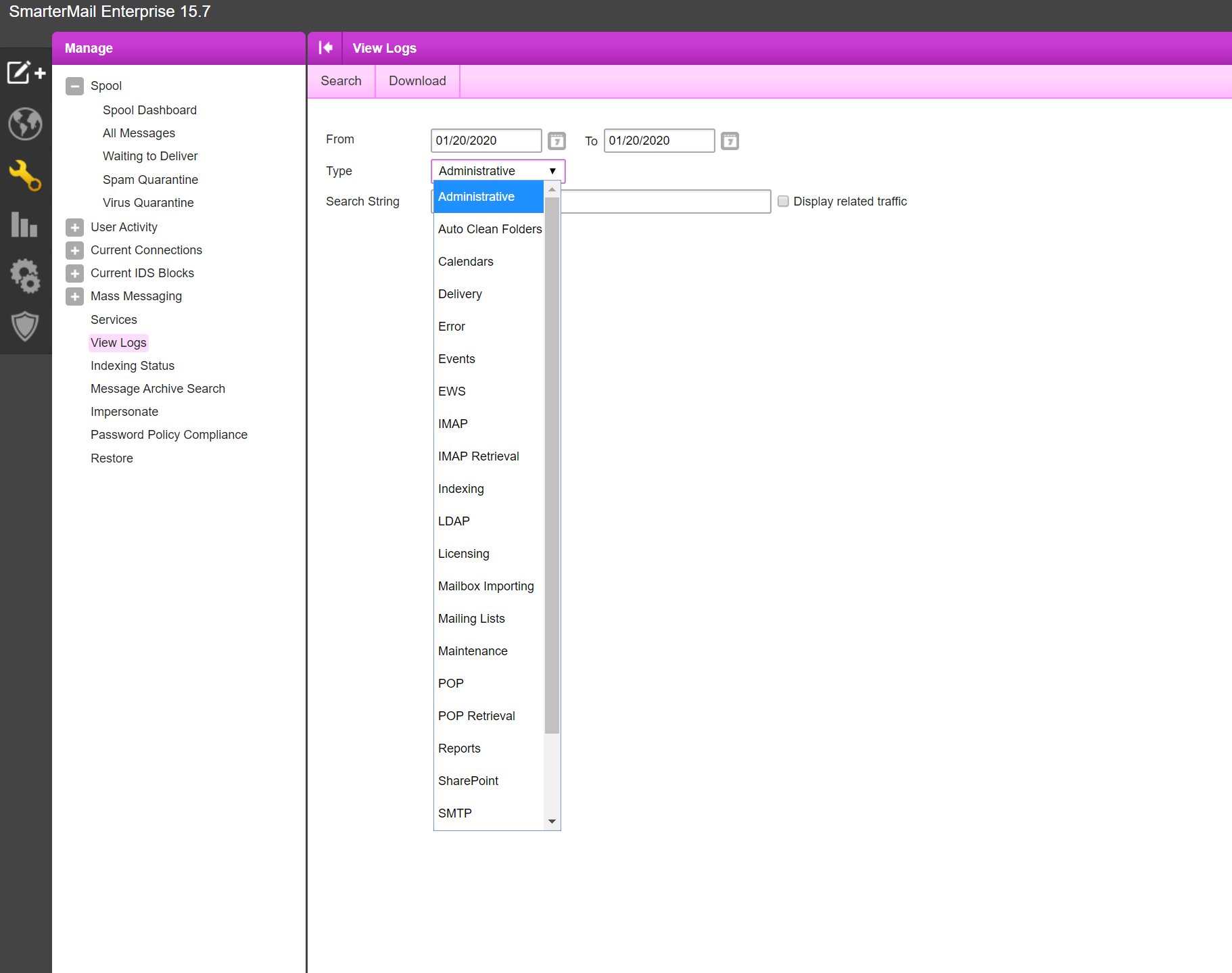Click the compose new item icon

[x=26, y=72]
